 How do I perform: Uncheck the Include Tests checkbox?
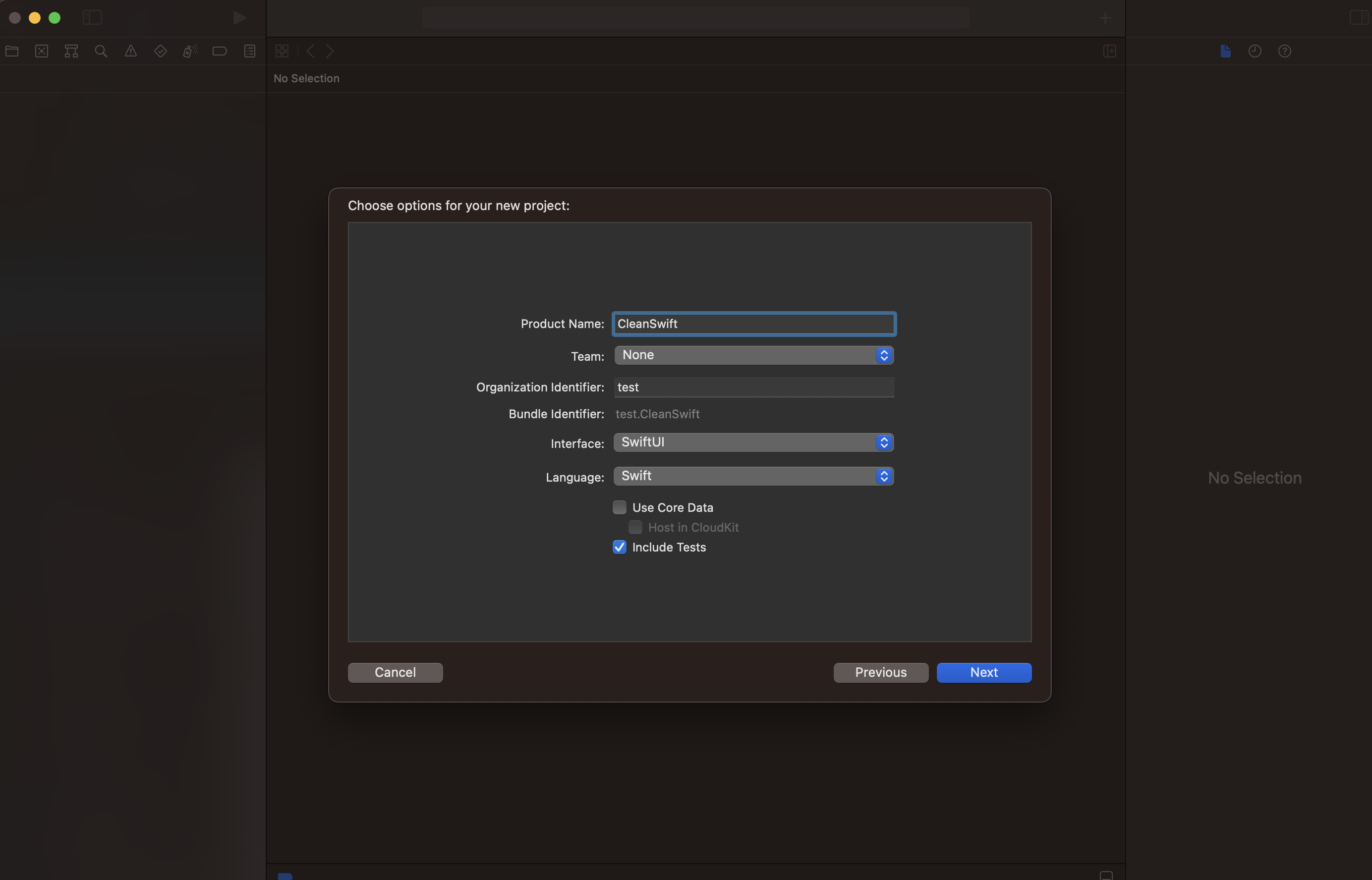click(619, 547)
